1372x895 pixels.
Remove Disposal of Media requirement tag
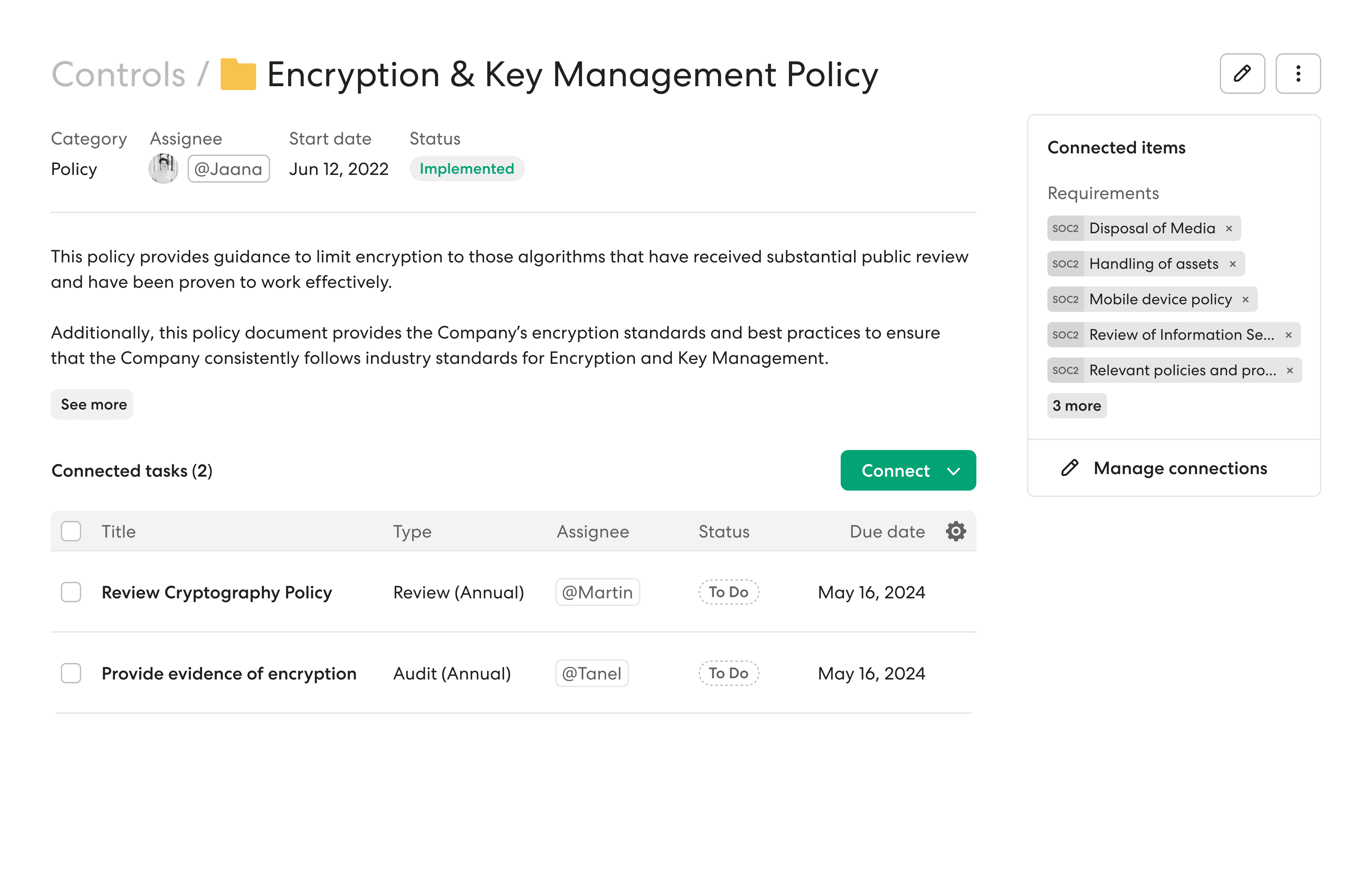coord(1228,229)
